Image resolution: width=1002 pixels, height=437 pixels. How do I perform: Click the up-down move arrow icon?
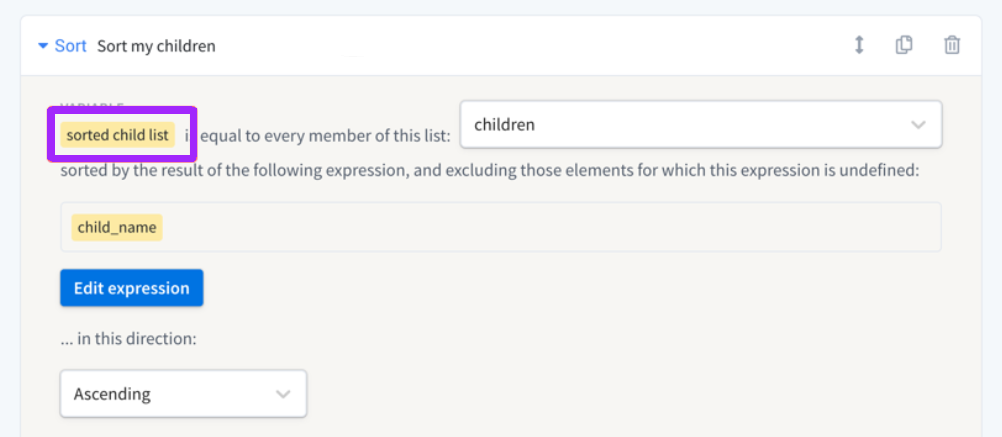coord(858,45)
